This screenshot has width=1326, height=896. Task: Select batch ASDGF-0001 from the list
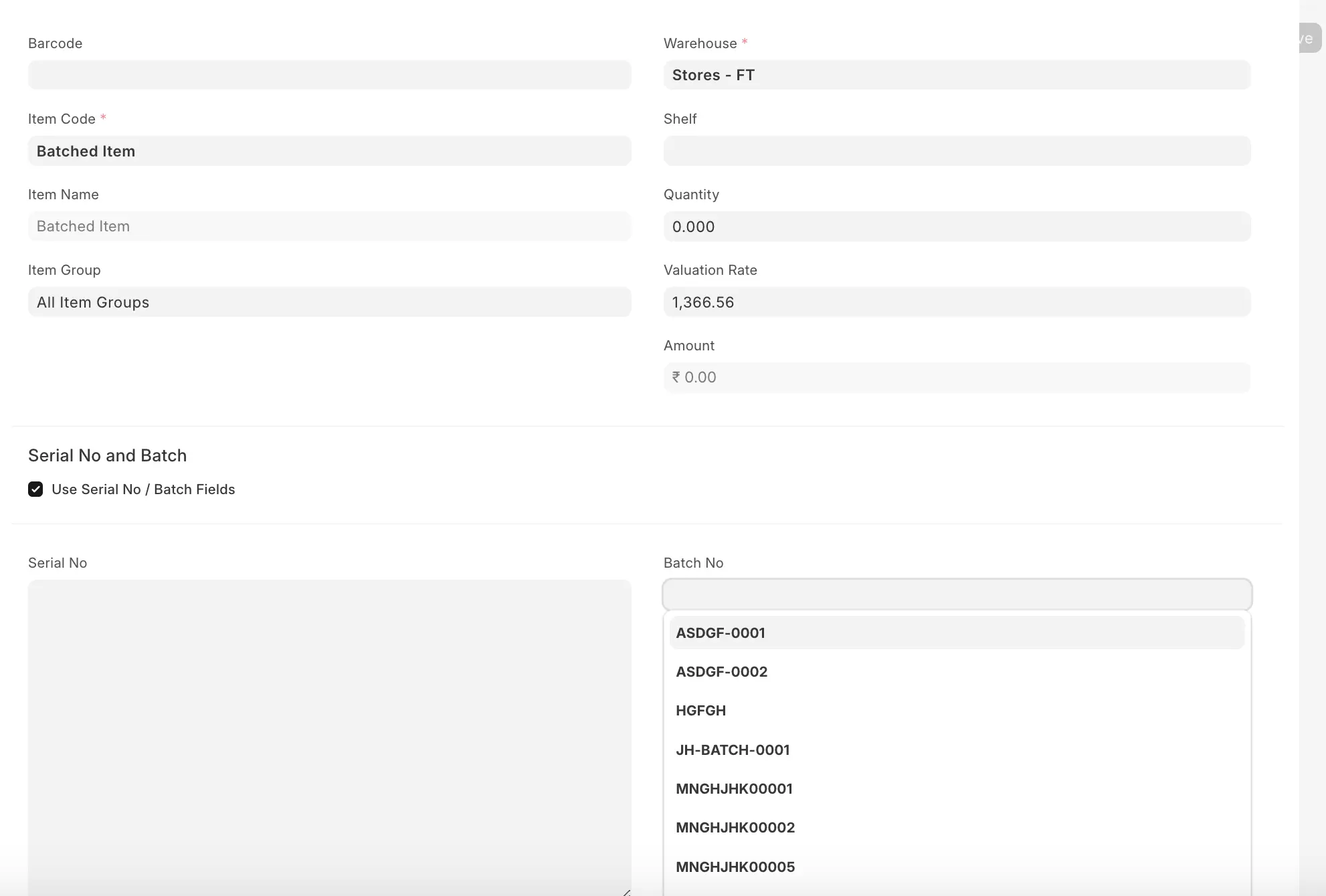click(957, 633)
